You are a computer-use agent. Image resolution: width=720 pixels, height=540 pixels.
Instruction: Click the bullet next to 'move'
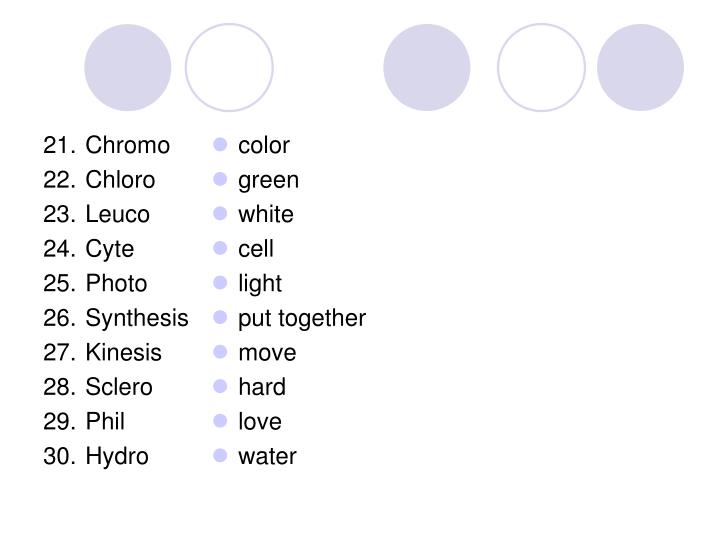coord(220,352)
